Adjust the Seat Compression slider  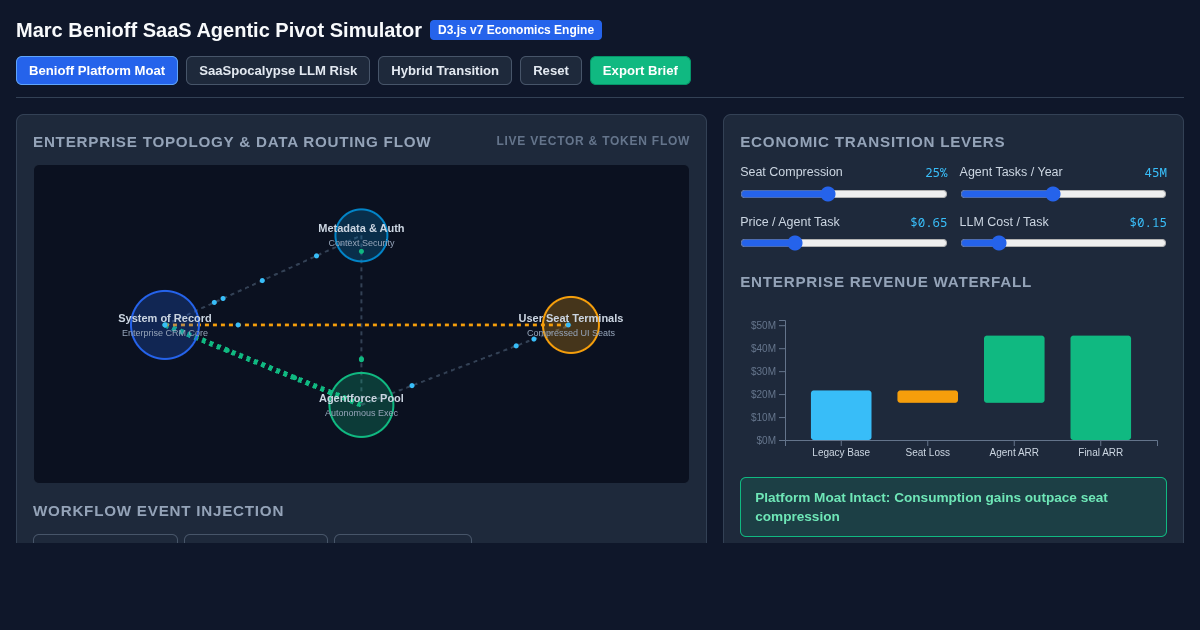pos(843,194)
